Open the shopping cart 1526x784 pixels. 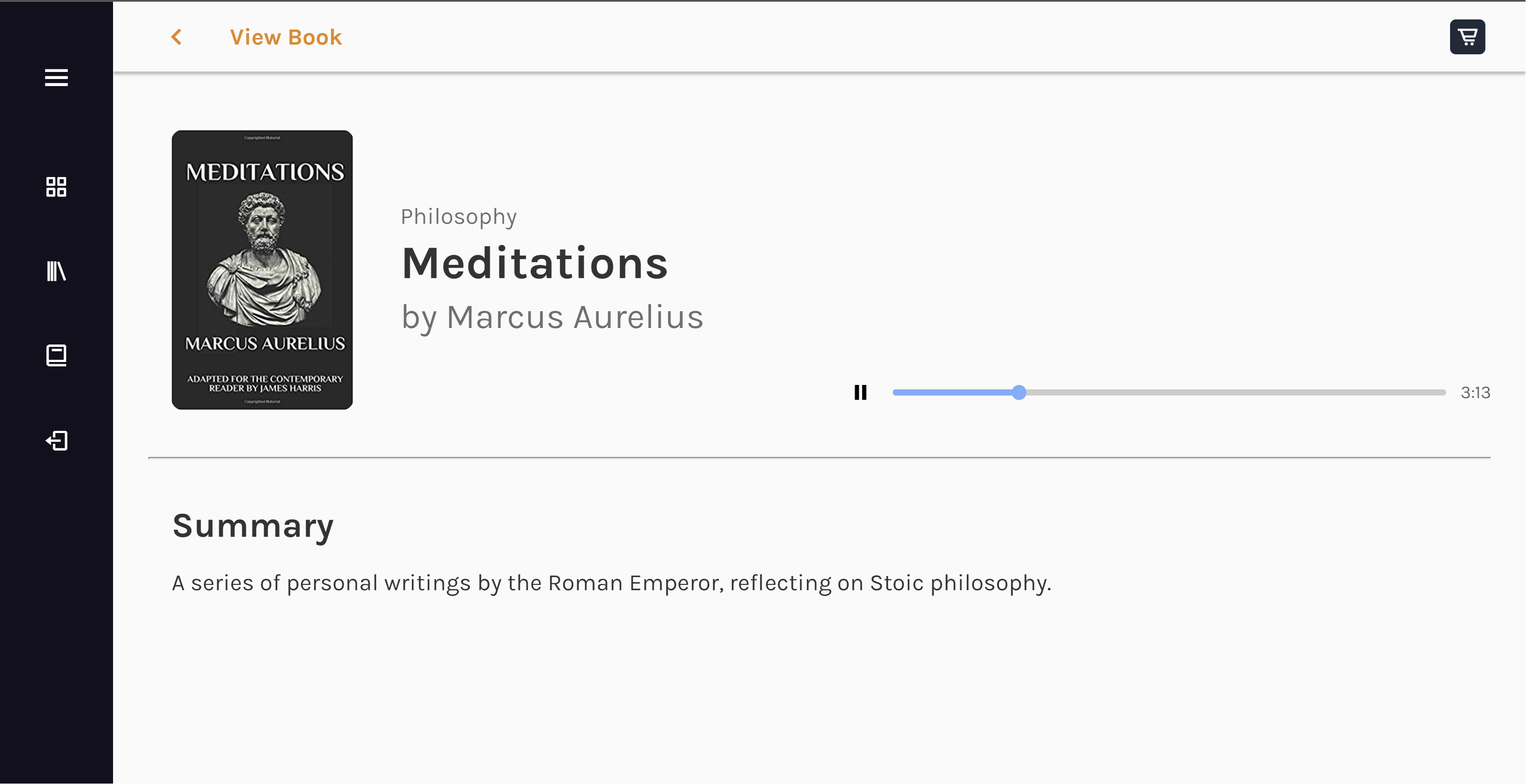click(1467, 37)
